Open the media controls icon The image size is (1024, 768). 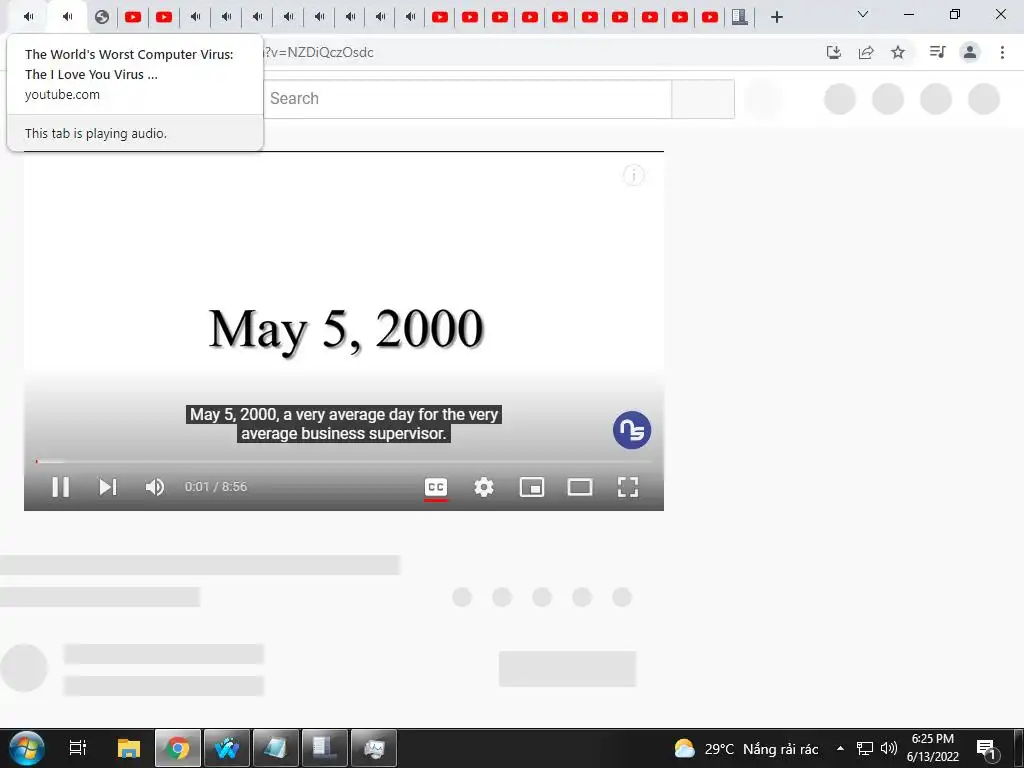point(938,52)
